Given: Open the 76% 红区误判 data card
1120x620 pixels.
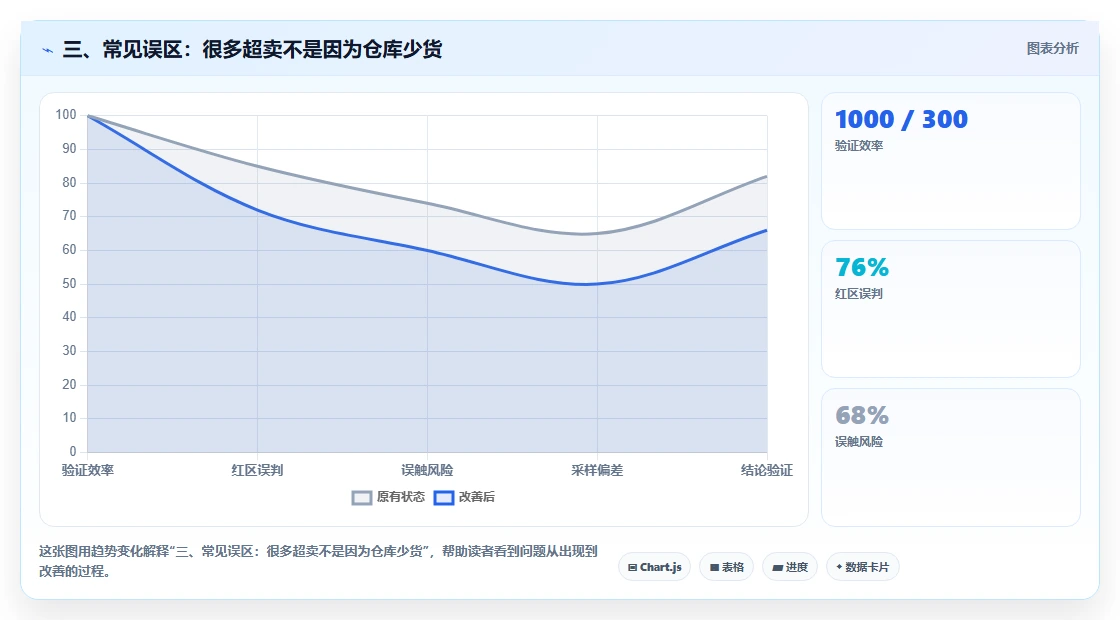Looking at the screenshot, I should pos(951,309).
